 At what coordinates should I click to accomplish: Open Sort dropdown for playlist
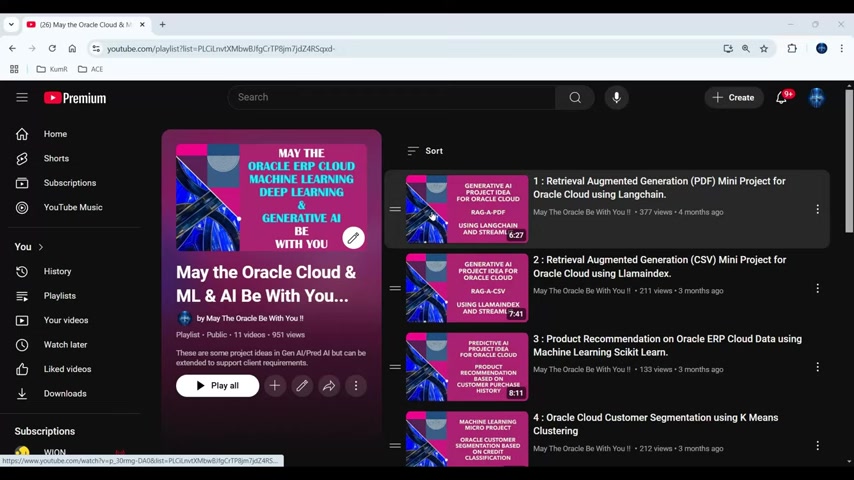[x=425, y=151]
